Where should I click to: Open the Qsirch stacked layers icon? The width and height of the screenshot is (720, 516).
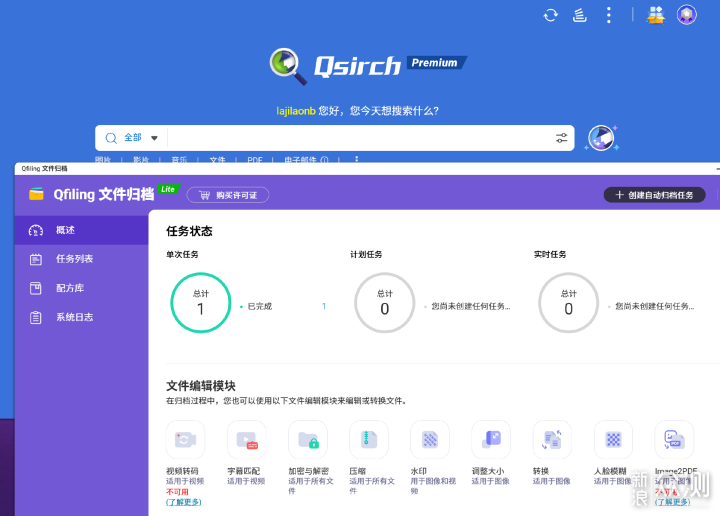click(579, 15)
